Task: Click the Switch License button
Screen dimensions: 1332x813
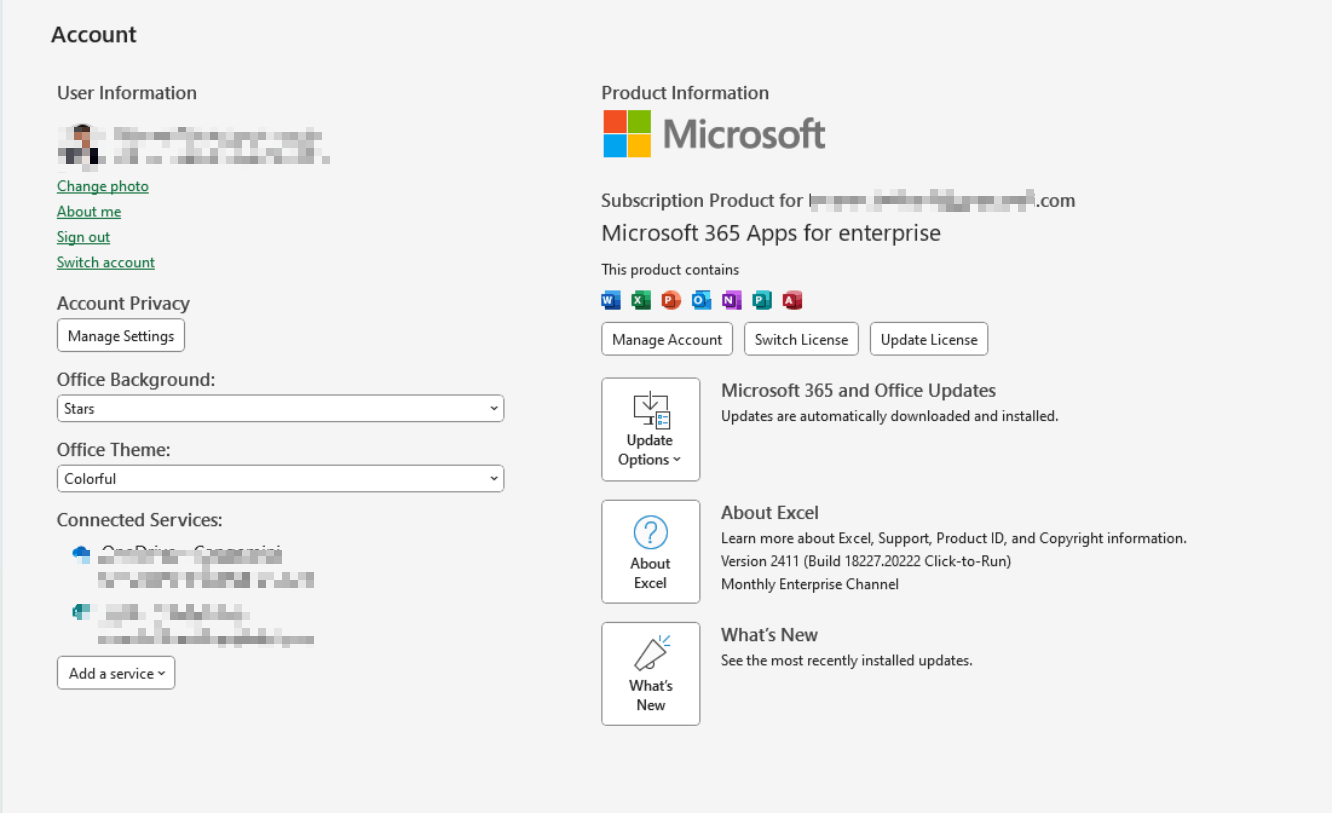Action: (801, 339)
